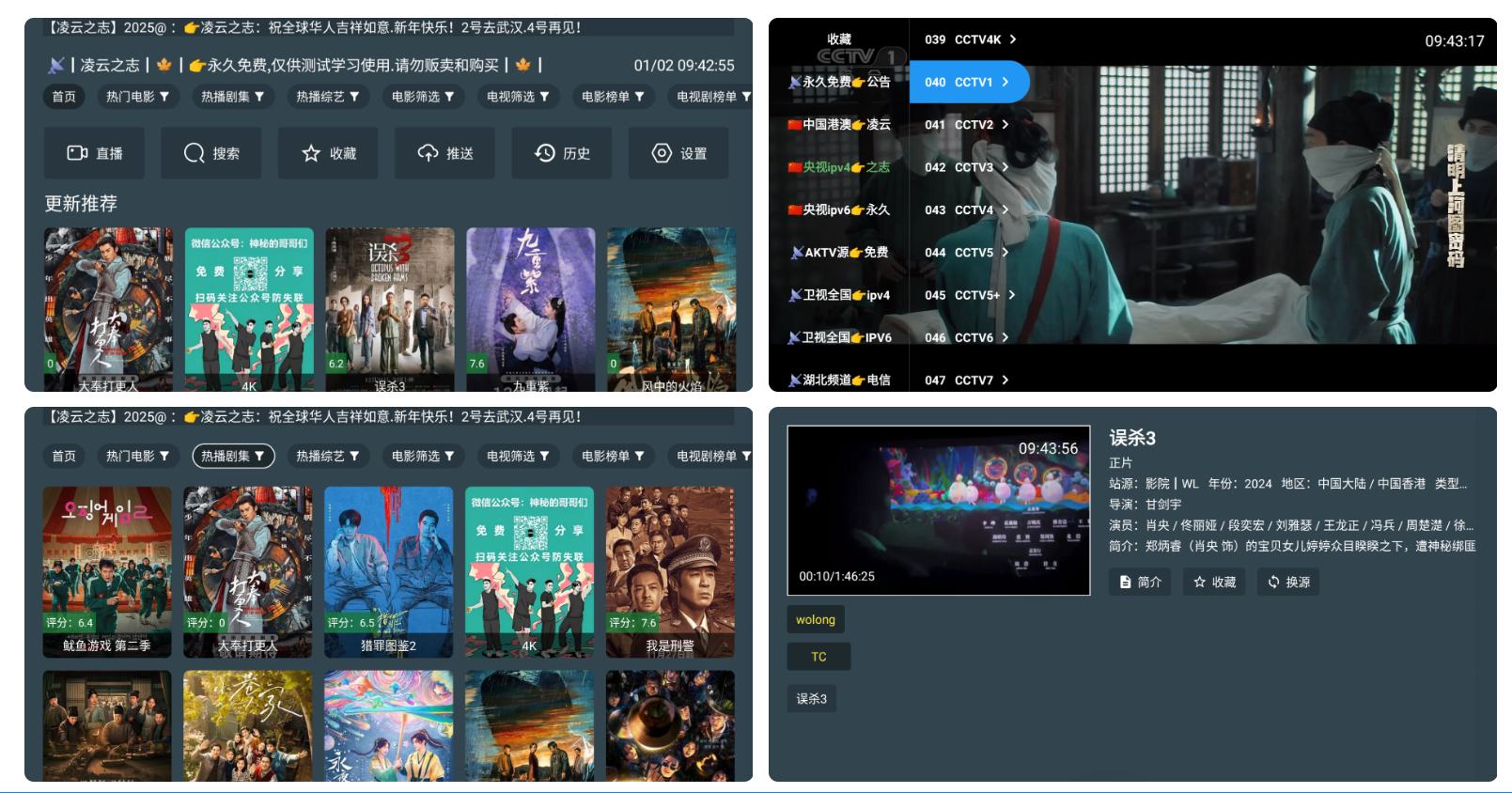Open 九重紫 poster in 更新推荐
Image resolution: width=1512 pixels, height=793 pixels.
[531, 309]
